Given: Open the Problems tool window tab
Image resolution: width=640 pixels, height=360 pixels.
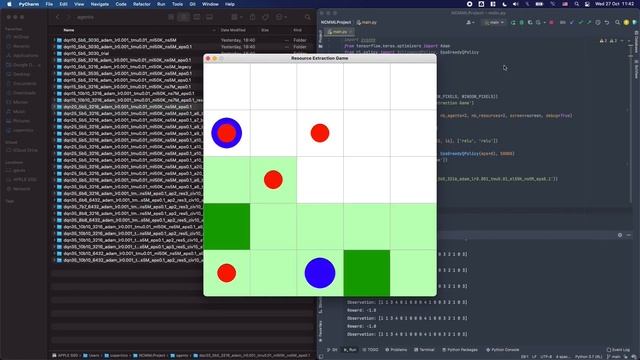Looking at the screenshot, I should (396, 350).
